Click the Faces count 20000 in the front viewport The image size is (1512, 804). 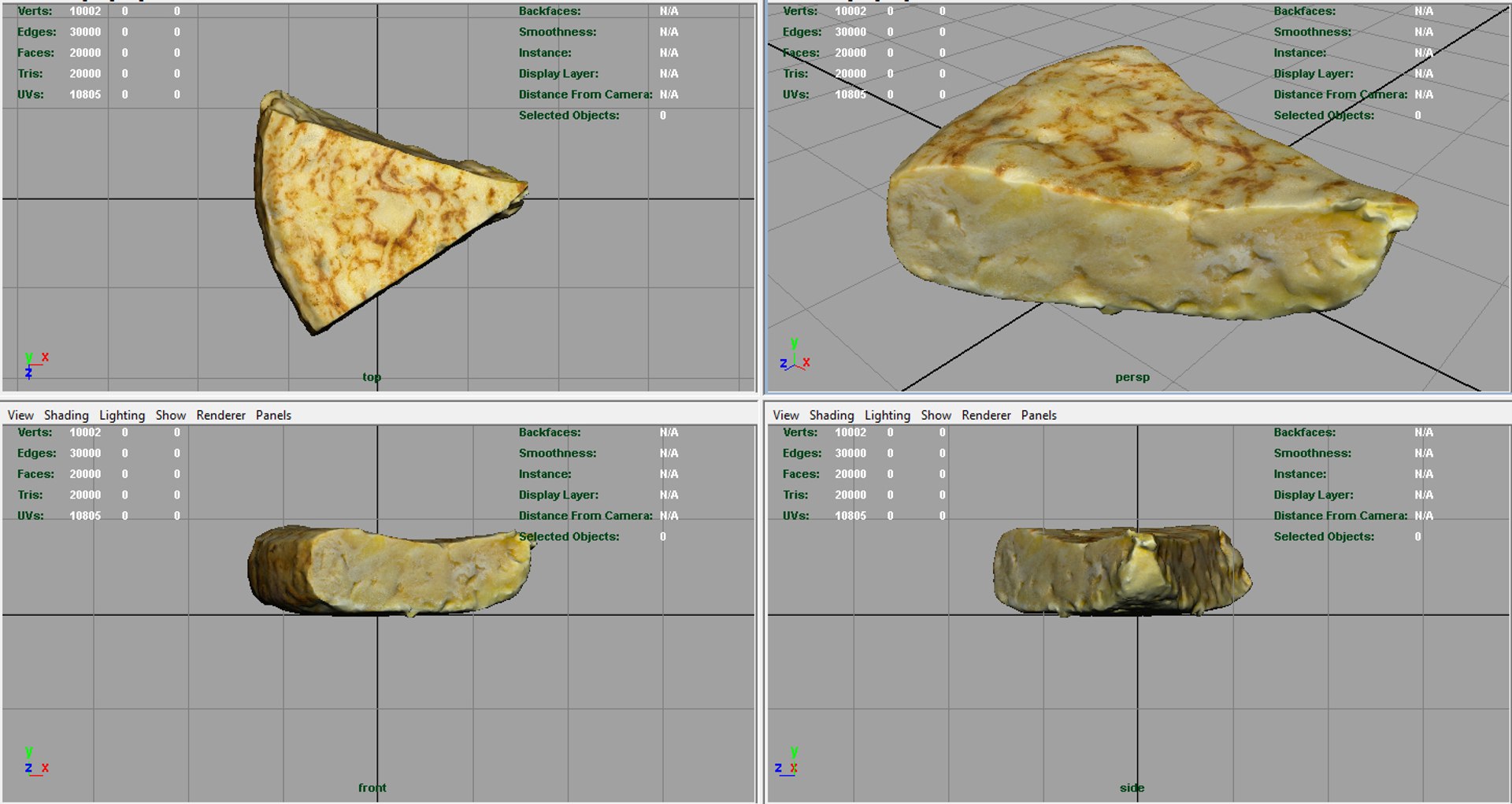click(x=85, y=474)
